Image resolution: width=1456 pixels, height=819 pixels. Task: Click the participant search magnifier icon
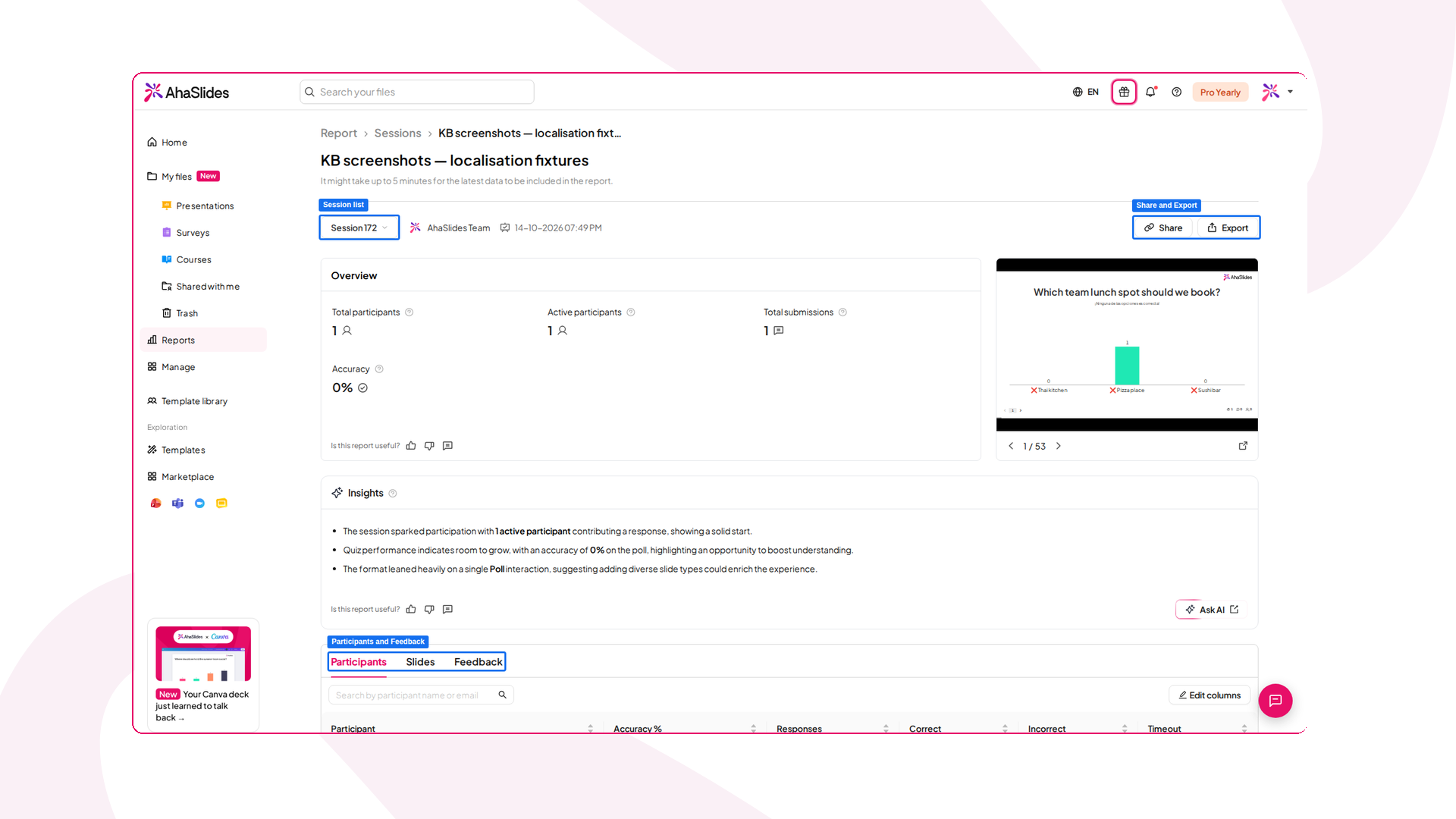click(x=502, y=695)
